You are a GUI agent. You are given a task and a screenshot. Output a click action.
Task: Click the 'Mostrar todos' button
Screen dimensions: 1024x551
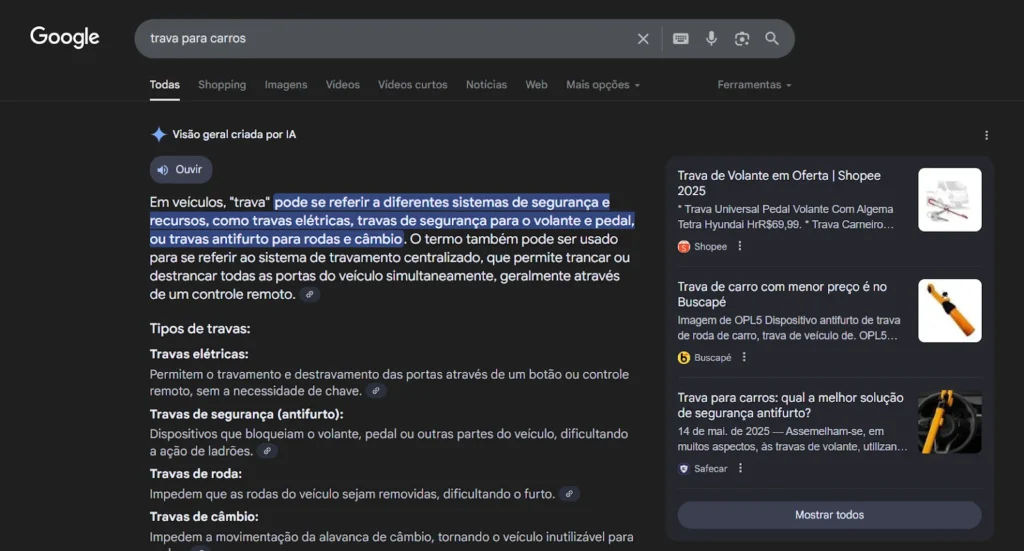click(x=829, y=515)
